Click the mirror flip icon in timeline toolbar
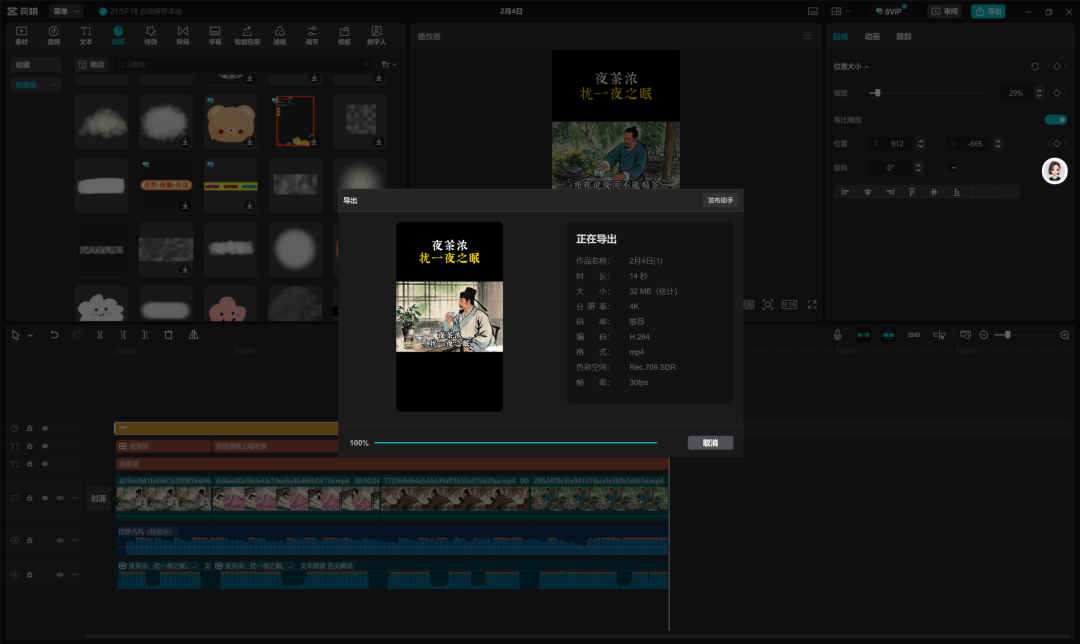This screenshot has height=644, width=1080. (193, 335)
